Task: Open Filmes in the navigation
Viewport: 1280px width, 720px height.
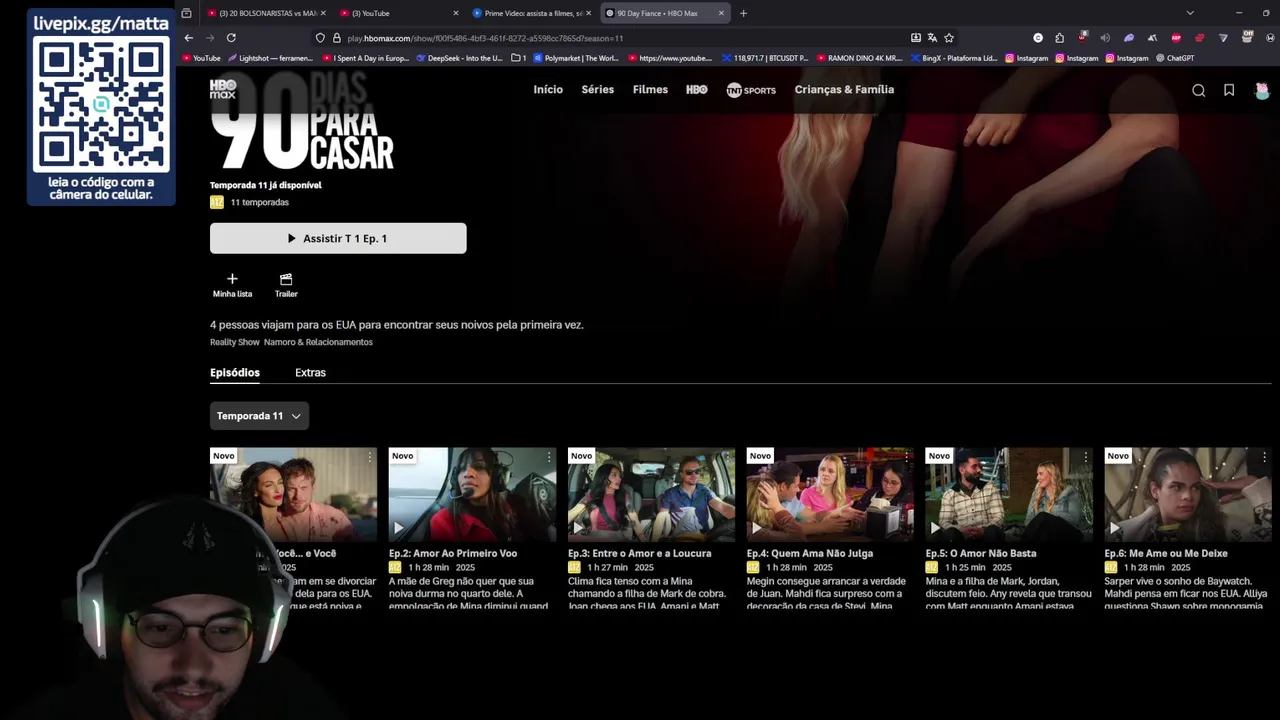Action: (650, 90)
